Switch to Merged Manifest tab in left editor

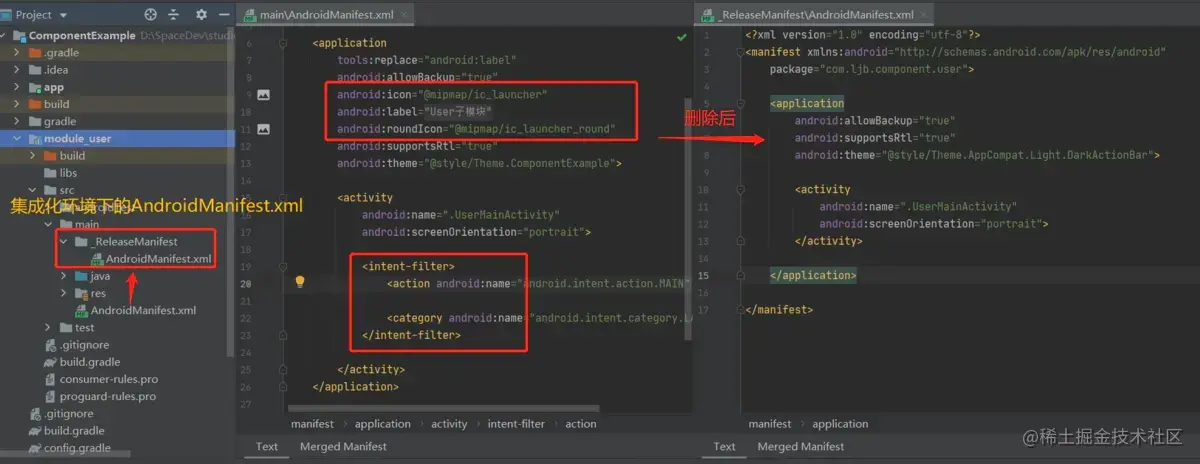[343, 446]
